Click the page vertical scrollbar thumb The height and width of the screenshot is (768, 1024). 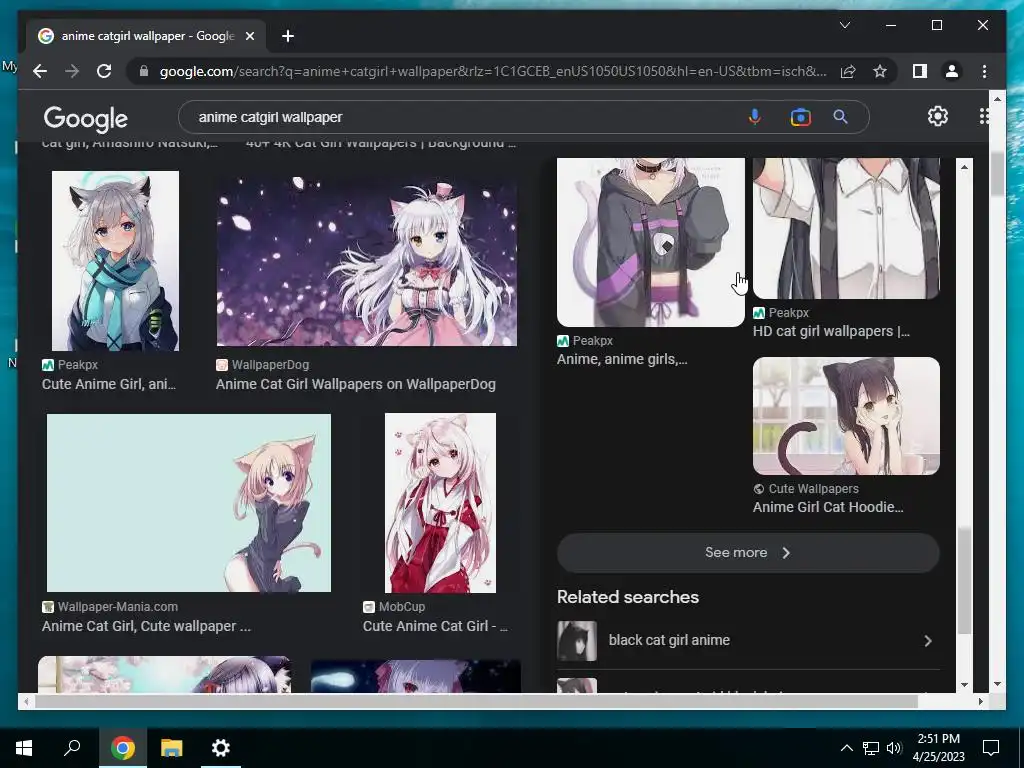997,172
